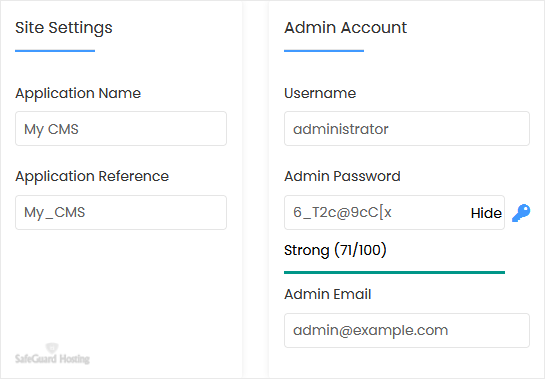Select the Admin Account heading
545x379 pixels.
pos(345,27)
